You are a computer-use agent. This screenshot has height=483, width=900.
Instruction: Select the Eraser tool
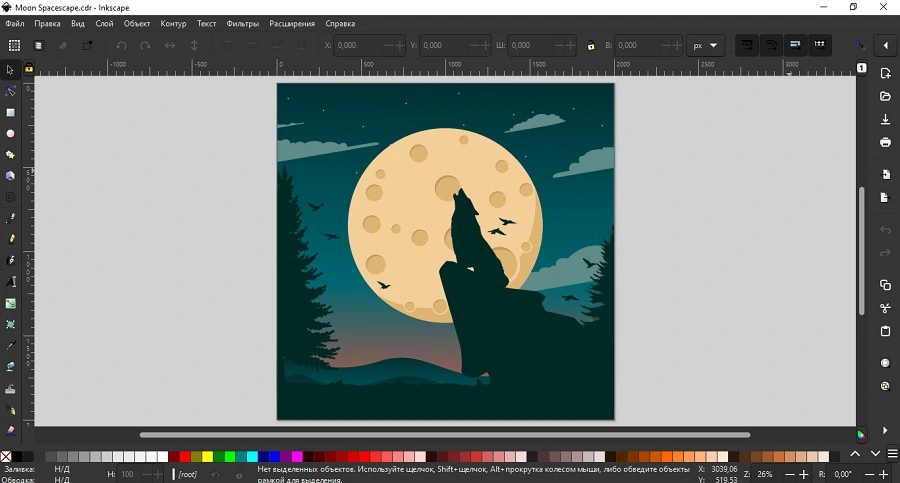pos(10,431)
